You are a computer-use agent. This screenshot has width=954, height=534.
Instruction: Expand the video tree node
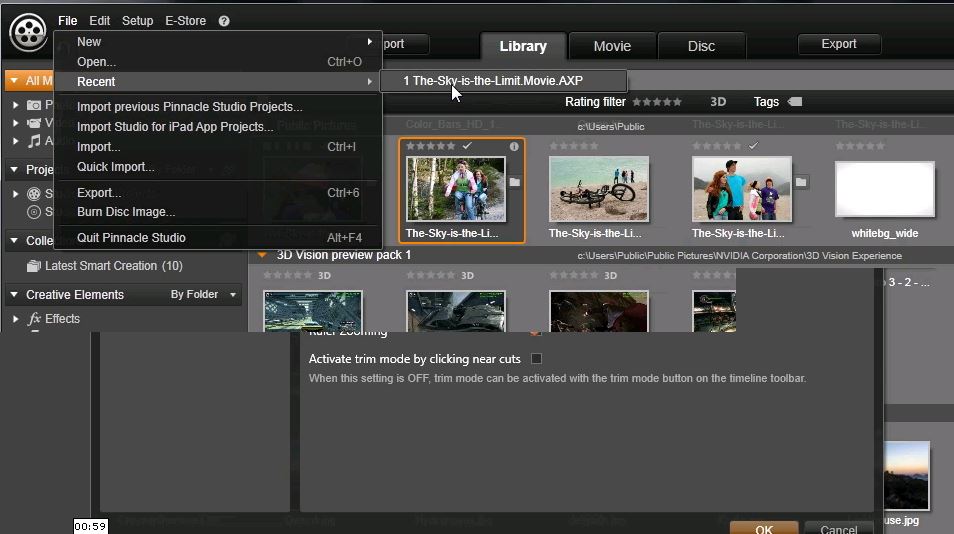(x=15, y=123)
